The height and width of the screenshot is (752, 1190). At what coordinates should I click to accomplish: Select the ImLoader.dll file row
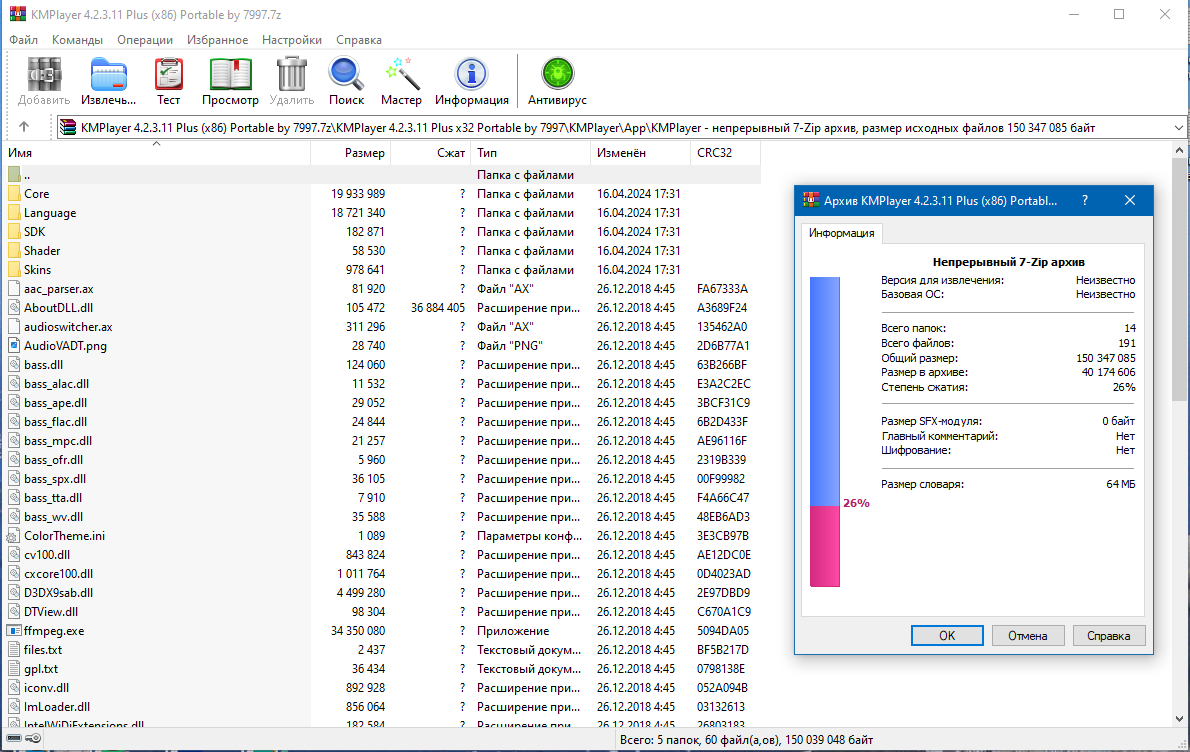(x=382, y=706)
